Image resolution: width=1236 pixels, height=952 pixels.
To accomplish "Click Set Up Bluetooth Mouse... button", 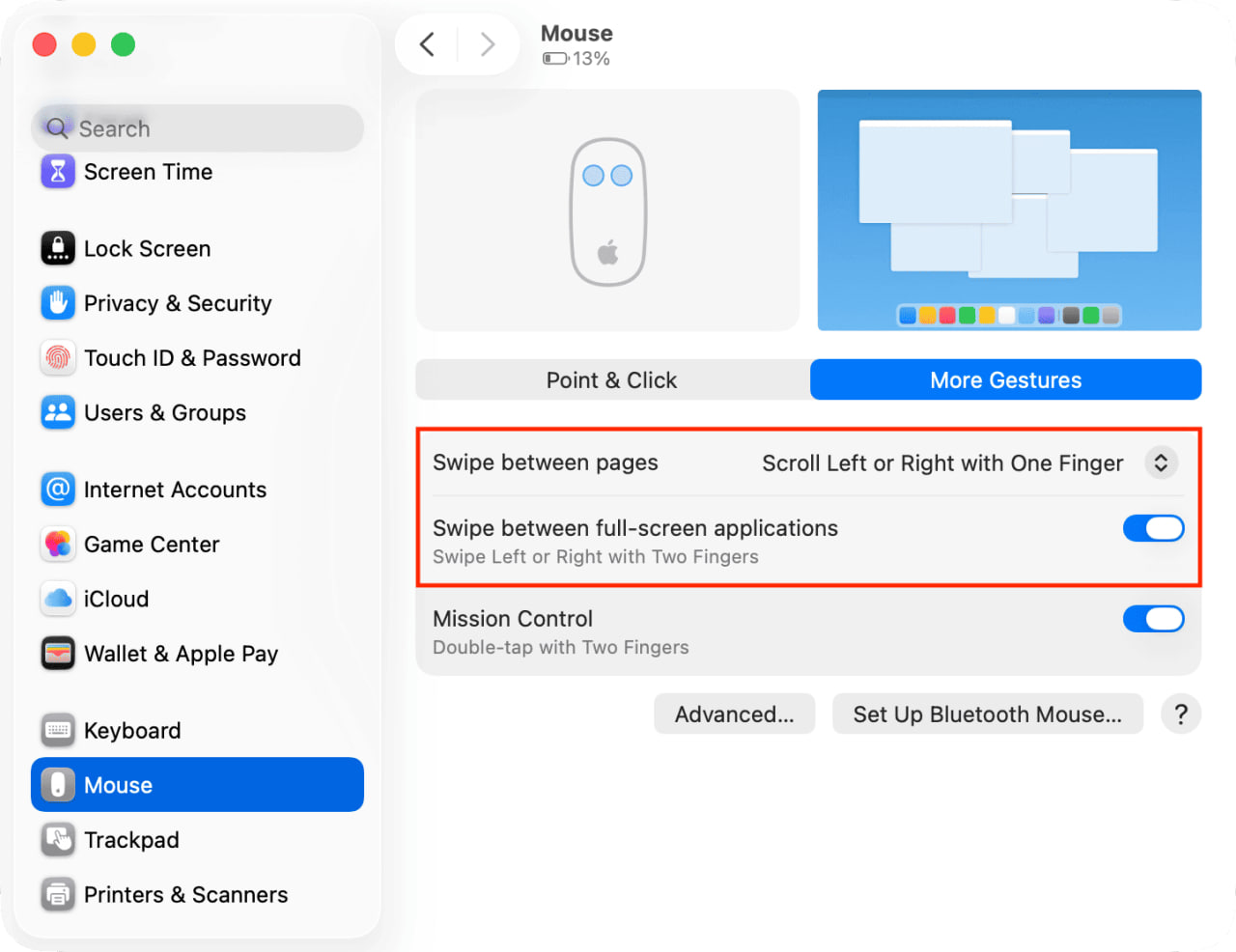I will pyautogui.click(x=987, y=714).
